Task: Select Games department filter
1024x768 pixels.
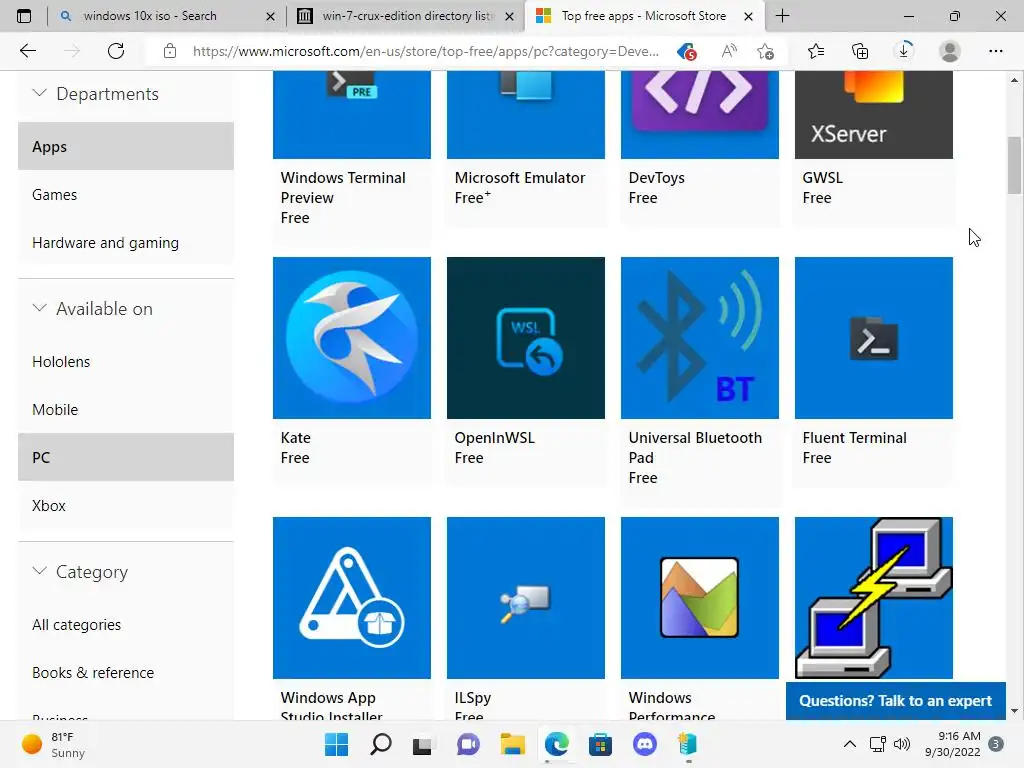Action: (x=125, y=195)
